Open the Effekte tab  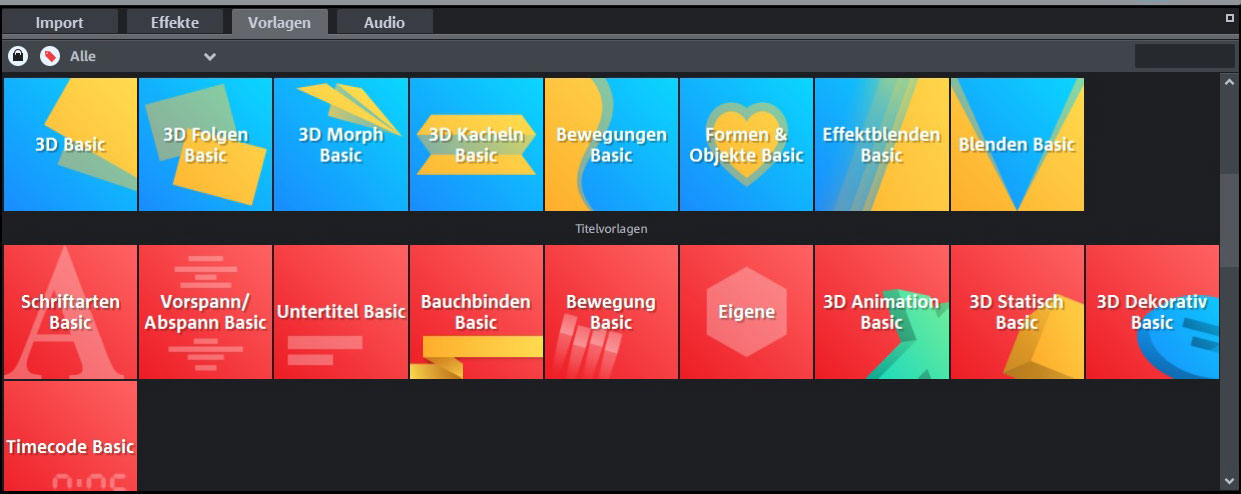coord(175,22)
